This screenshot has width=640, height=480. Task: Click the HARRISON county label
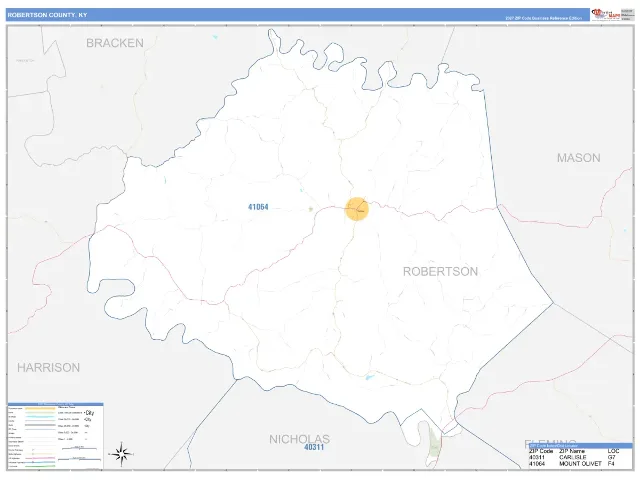point(48,368)
